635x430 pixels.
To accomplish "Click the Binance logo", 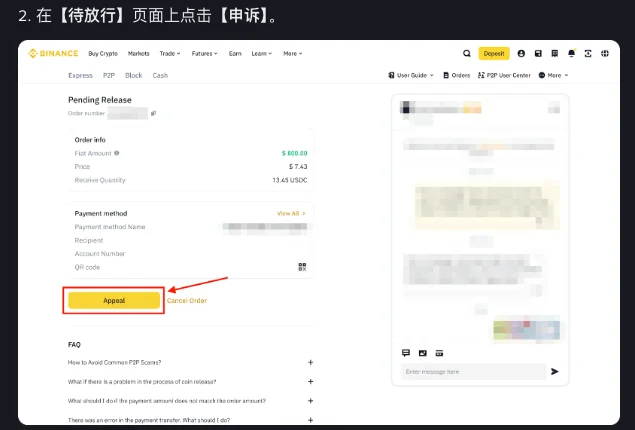I will (53, 53).
